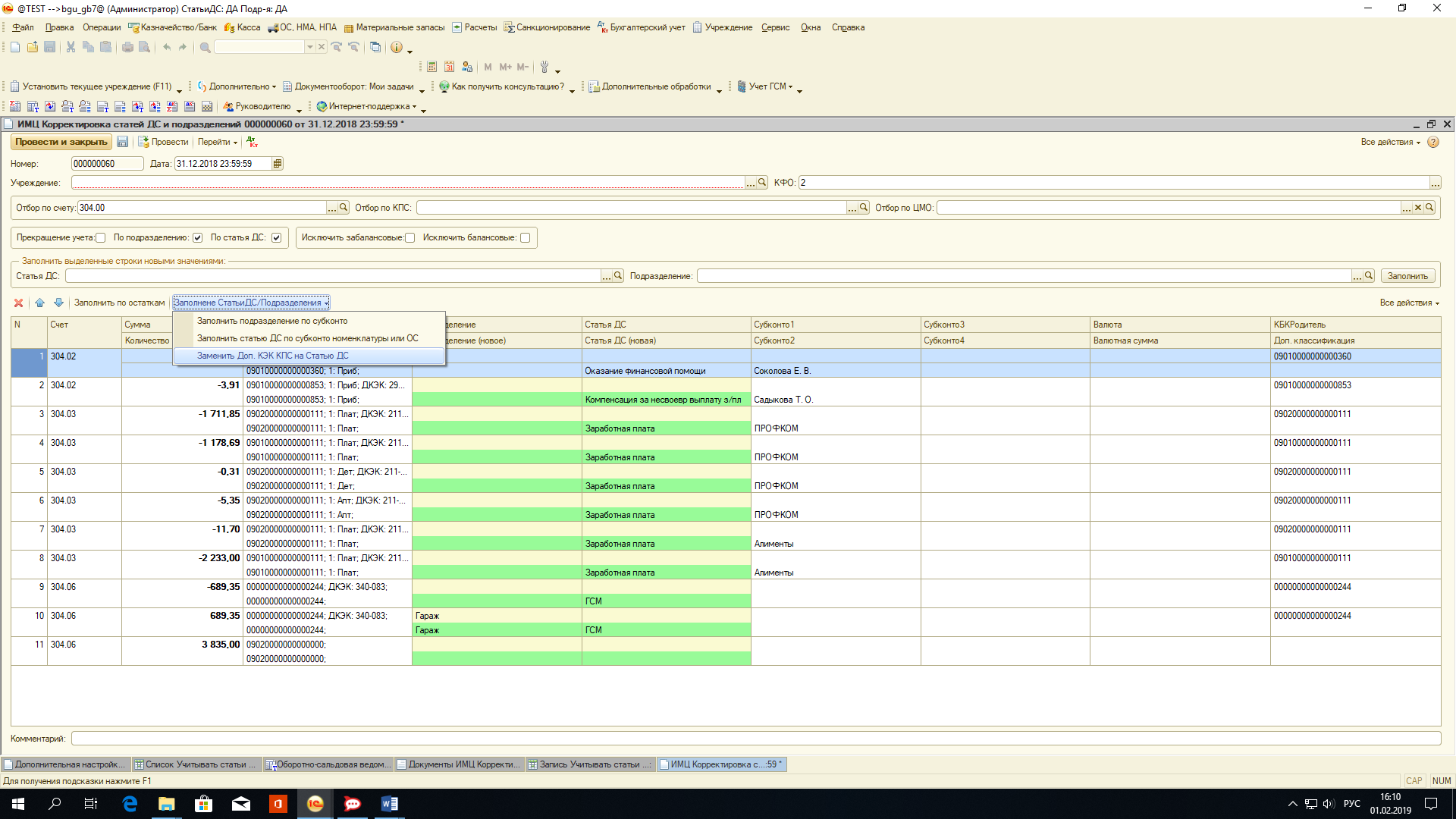Click the Дт/Кт postings icon
Screen dimensions: 1456x819
(253, 142)
